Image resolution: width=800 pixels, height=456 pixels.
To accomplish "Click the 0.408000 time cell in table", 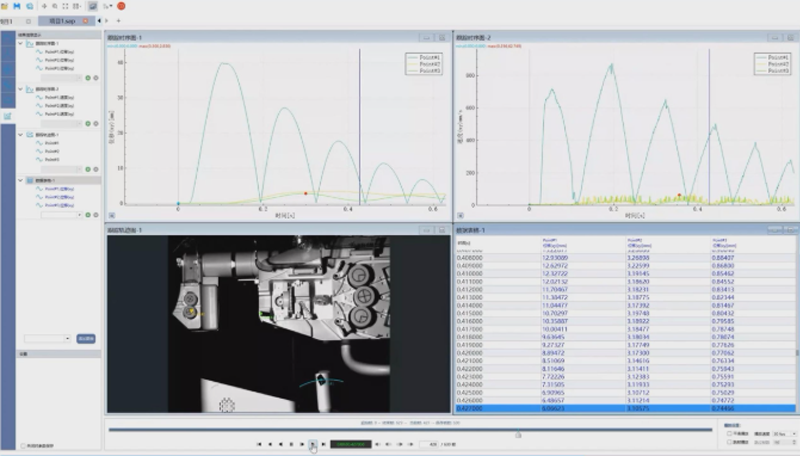I will [469, 258].
